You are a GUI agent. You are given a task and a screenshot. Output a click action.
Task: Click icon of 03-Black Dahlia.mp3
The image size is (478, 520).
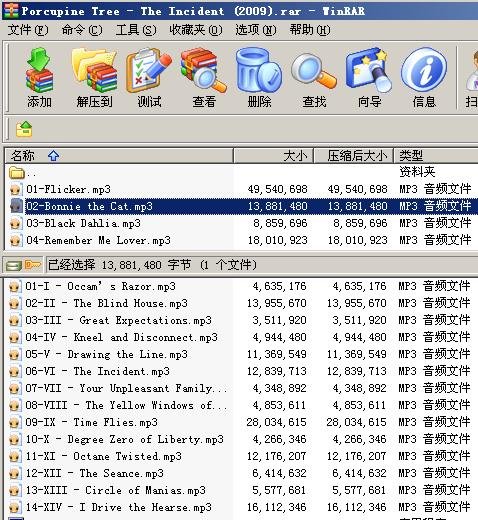pos(15,224)
